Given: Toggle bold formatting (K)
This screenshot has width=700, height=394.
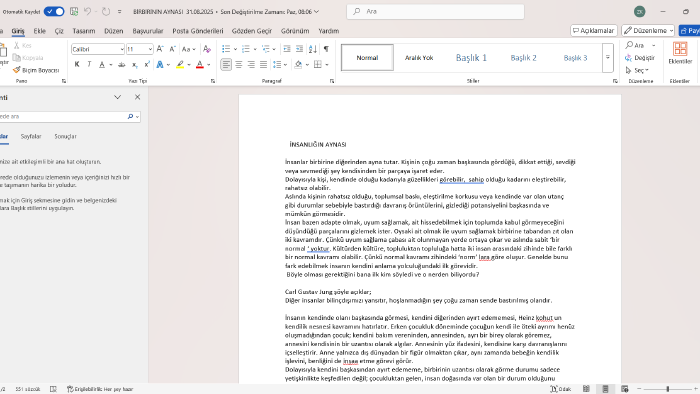Looking at the screenshot, I should coord(77,65).
